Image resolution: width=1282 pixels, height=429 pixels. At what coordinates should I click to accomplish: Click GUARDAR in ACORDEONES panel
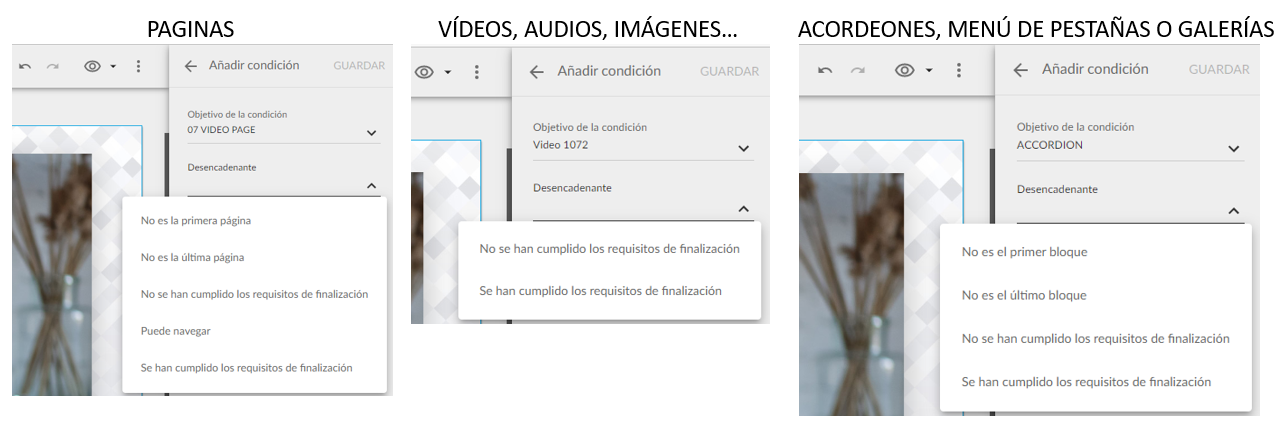click(1219, 70)
